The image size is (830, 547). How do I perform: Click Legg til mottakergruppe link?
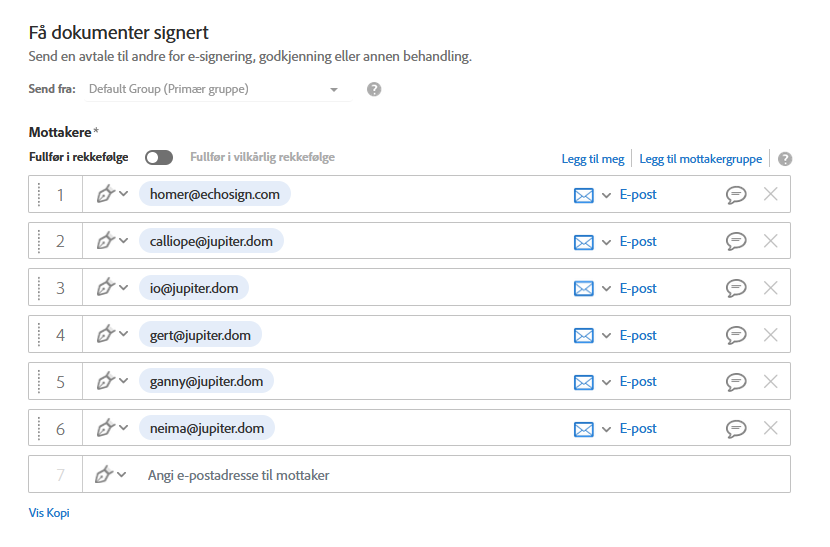coord(701,159)
